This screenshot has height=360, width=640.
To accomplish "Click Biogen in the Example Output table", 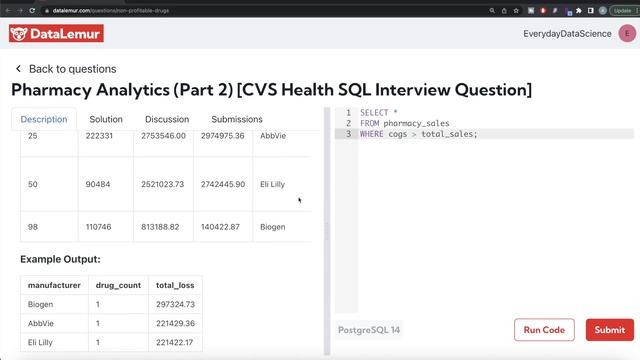I will tap(40, 304).
